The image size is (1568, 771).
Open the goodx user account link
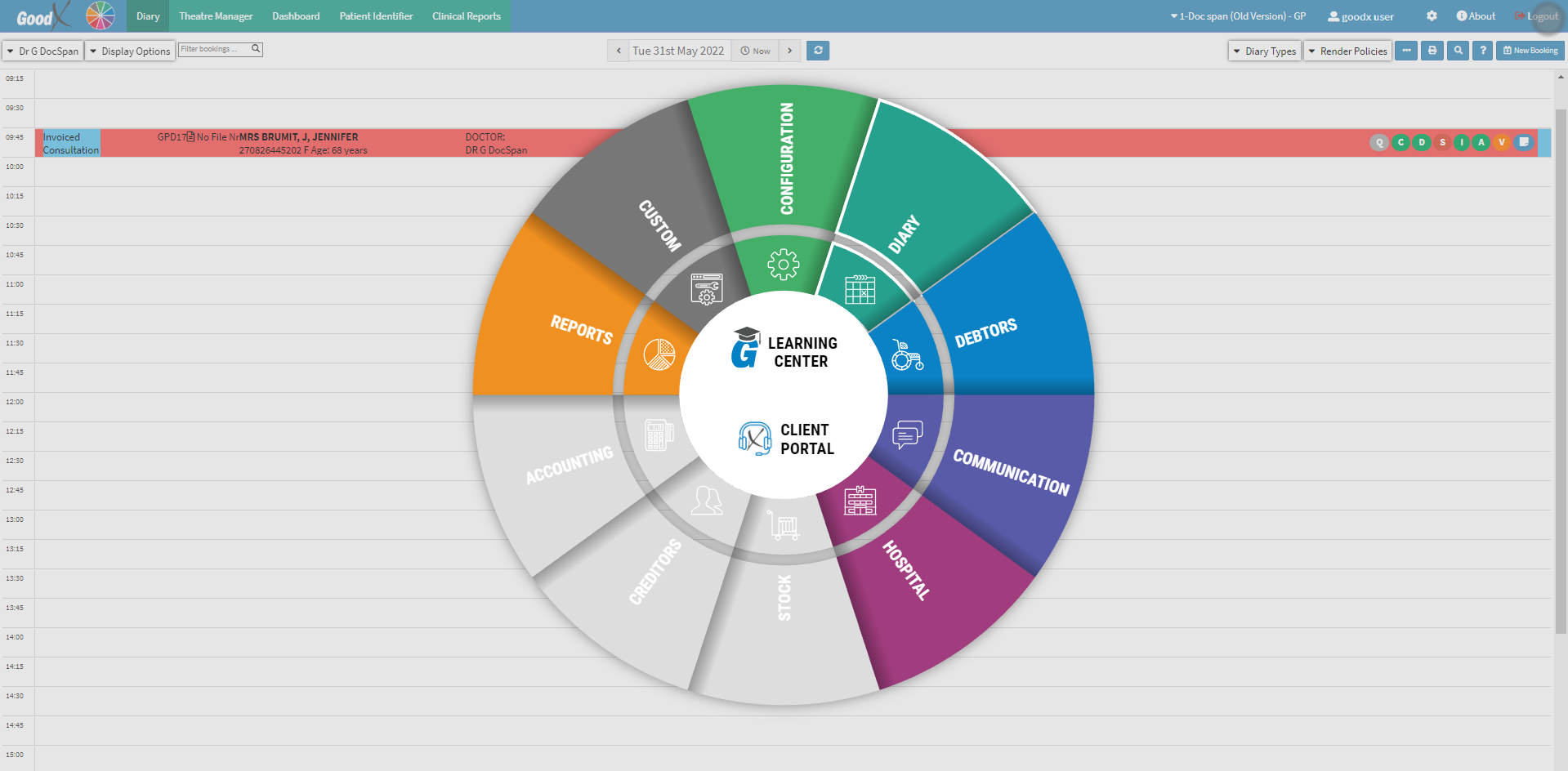(x=1360, y=16)
